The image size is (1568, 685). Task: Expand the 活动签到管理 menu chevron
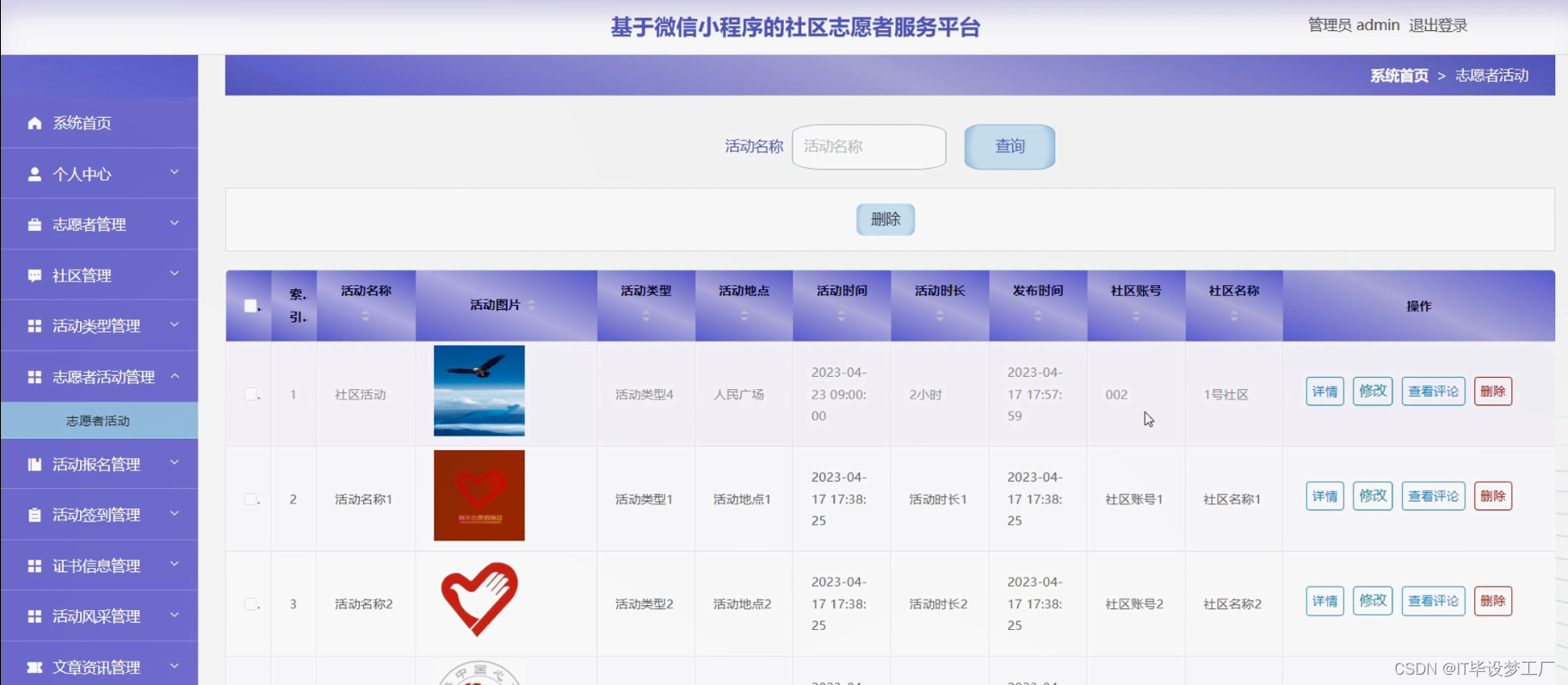[x=175, y=514]
